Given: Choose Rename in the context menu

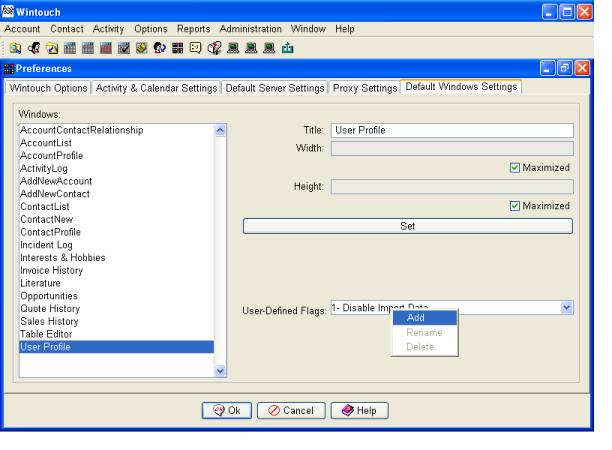Looking at the screenshot, I should coord(425,333).
